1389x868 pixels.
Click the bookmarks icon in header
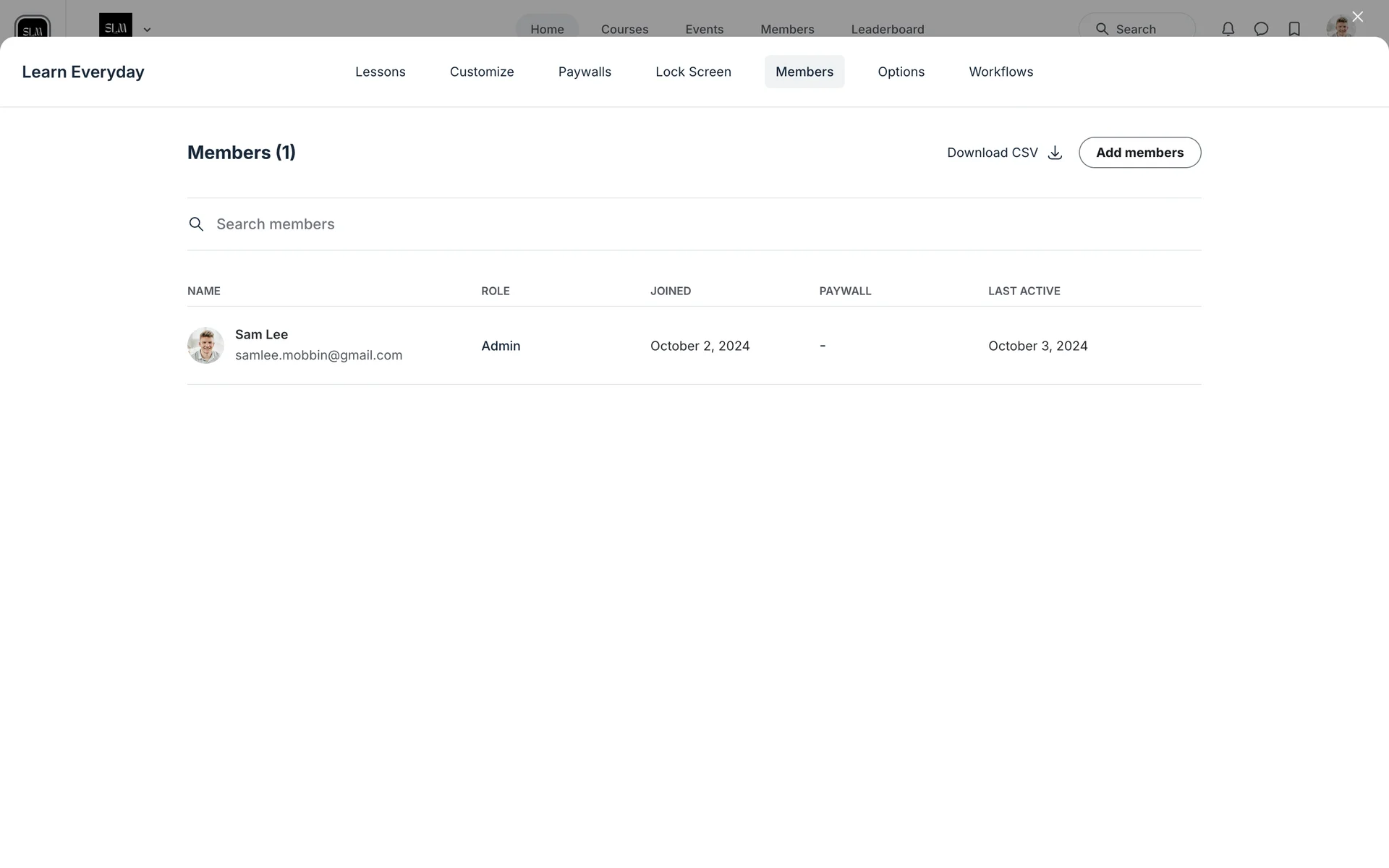click(x=1294, y=29)
